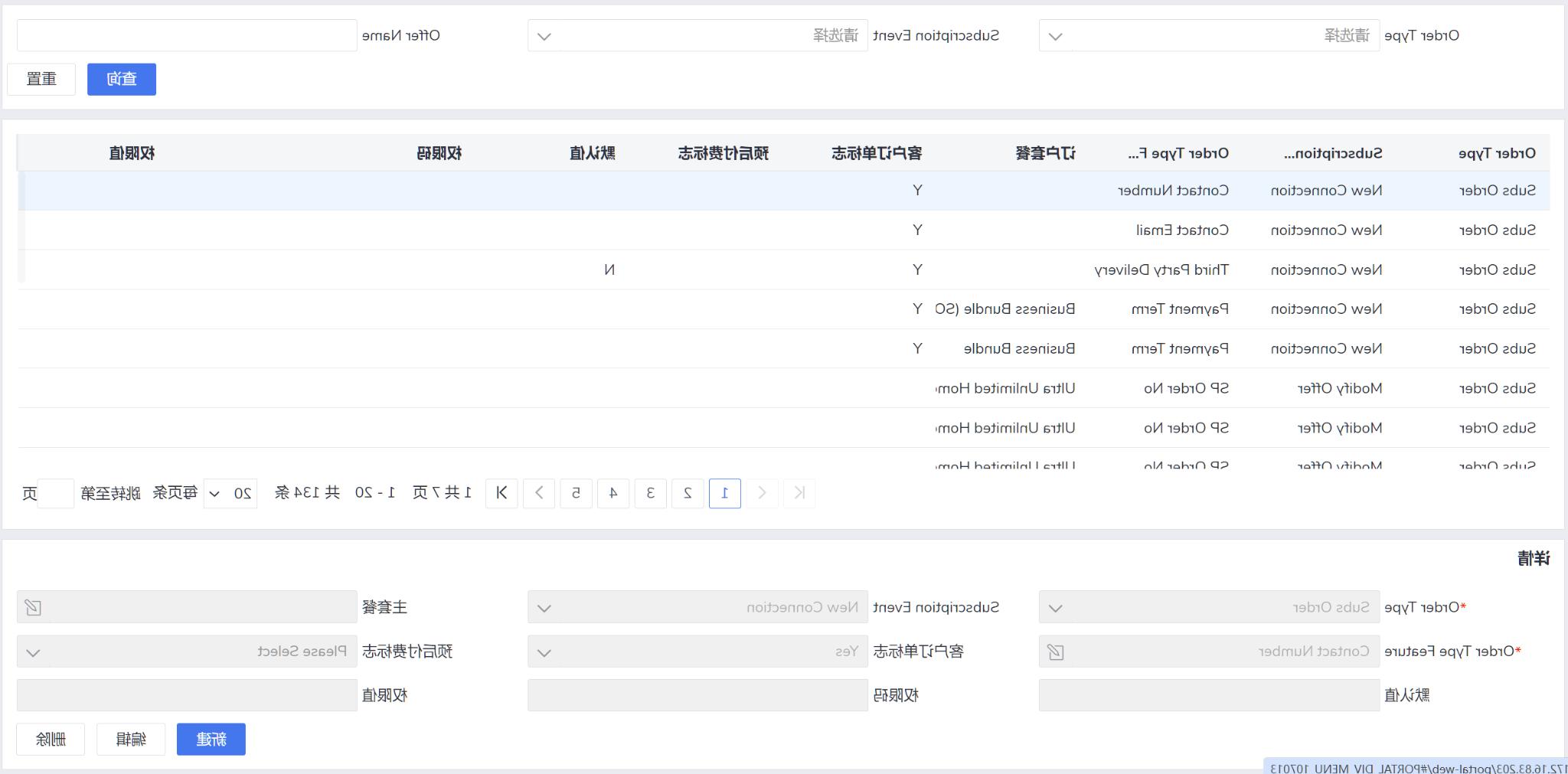Click the 默认值 detail input field
The width and height of the screenshot is (1568, 774).
tap(1209, 695)
